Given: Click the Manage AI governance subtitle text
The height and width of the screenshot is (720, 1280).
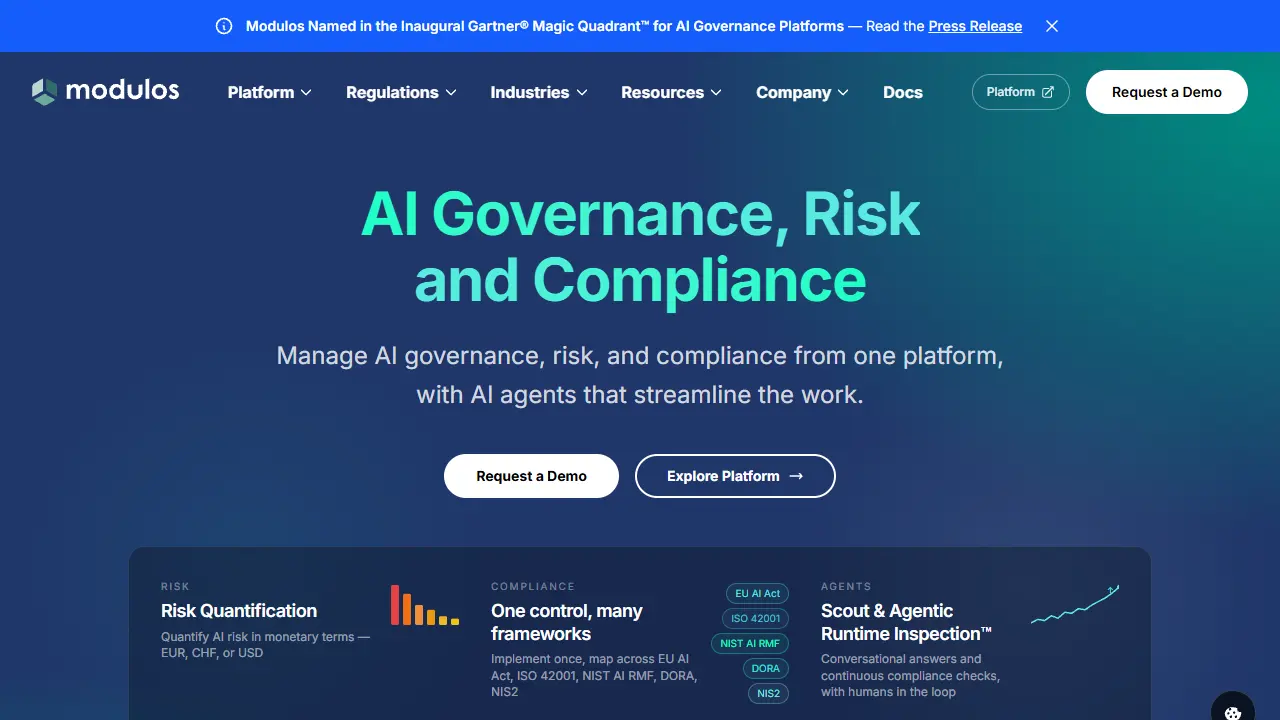Looking at the screenshot, I should [x=640, y=375].
